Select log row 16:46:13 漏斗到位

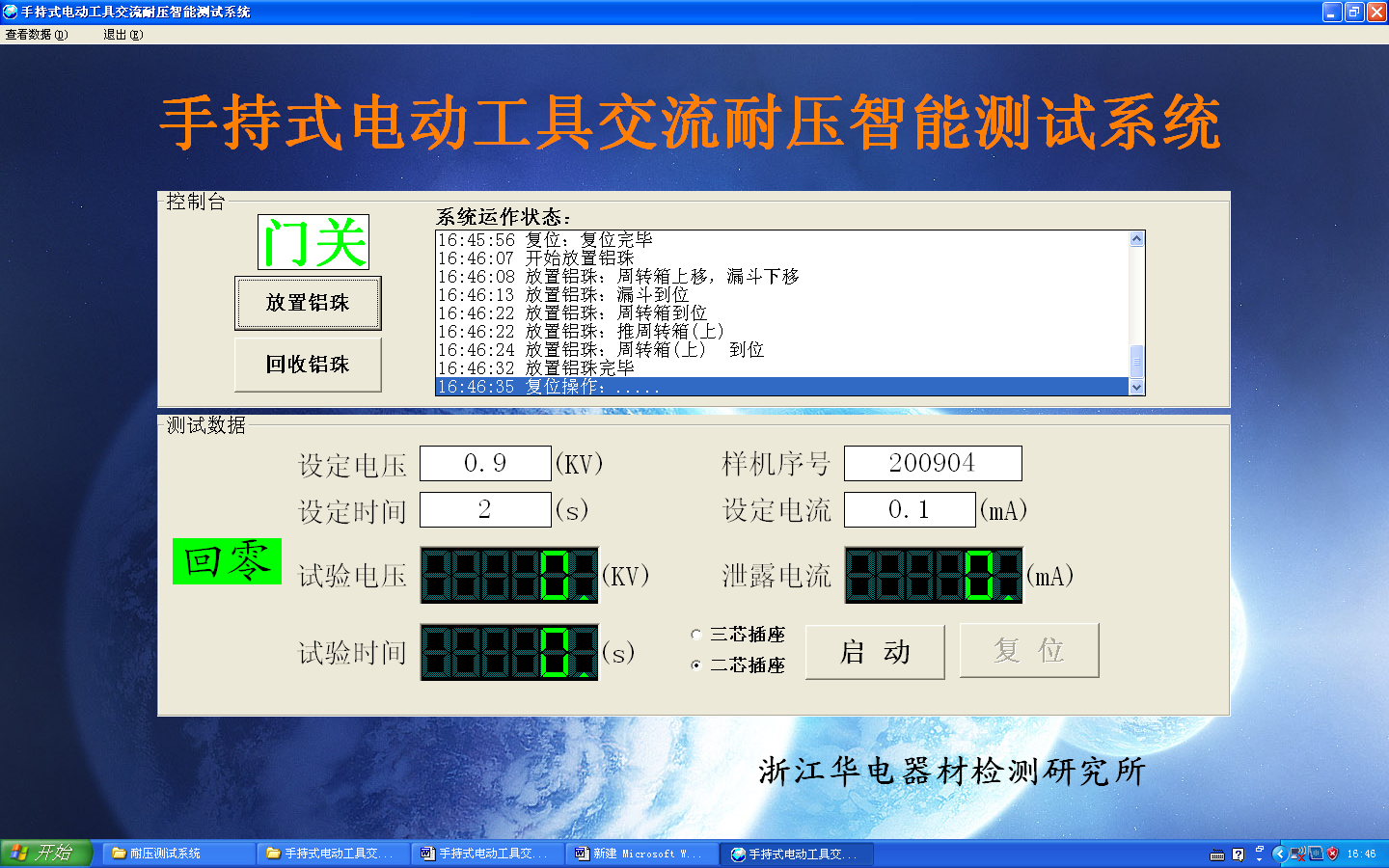coord(782,295)
